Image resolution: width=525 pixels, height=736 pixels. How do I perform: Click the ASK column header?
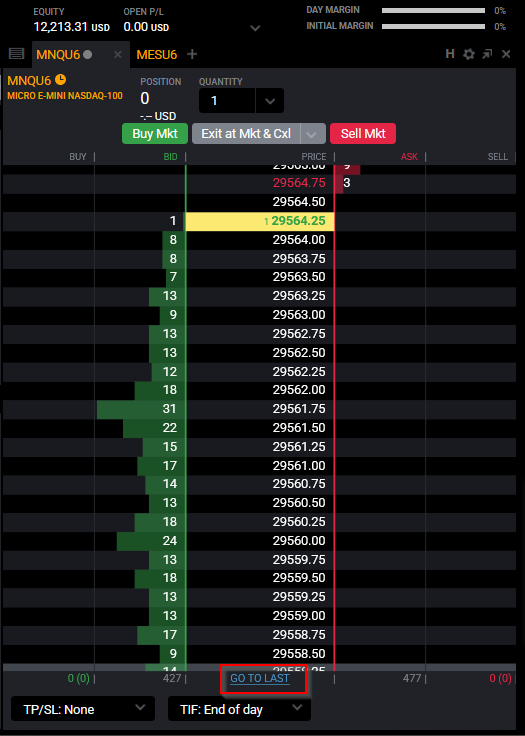[409, 157]
